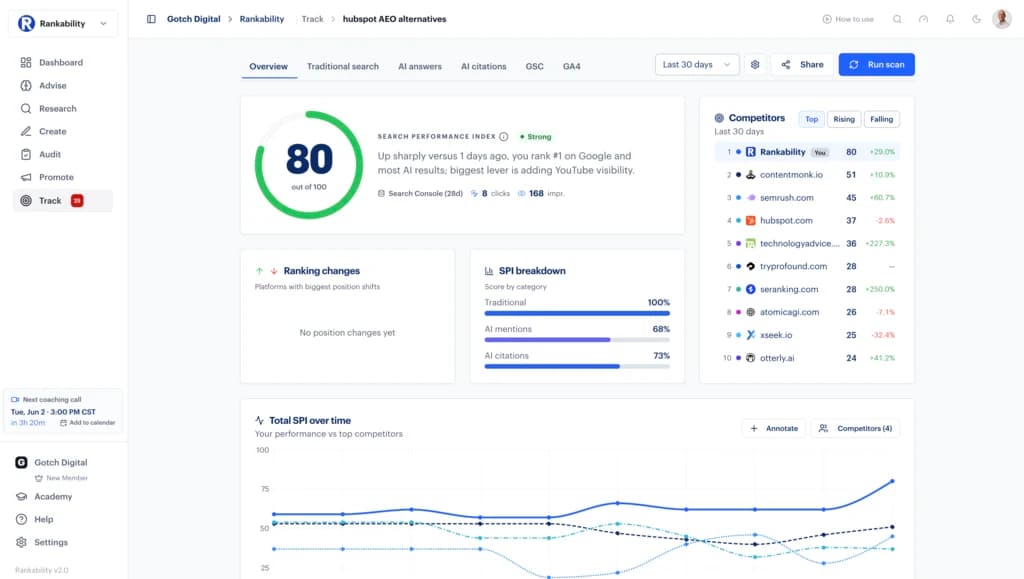Click the Audit clipboard icon
1024x579 pixels.
(x=25, y=154)
